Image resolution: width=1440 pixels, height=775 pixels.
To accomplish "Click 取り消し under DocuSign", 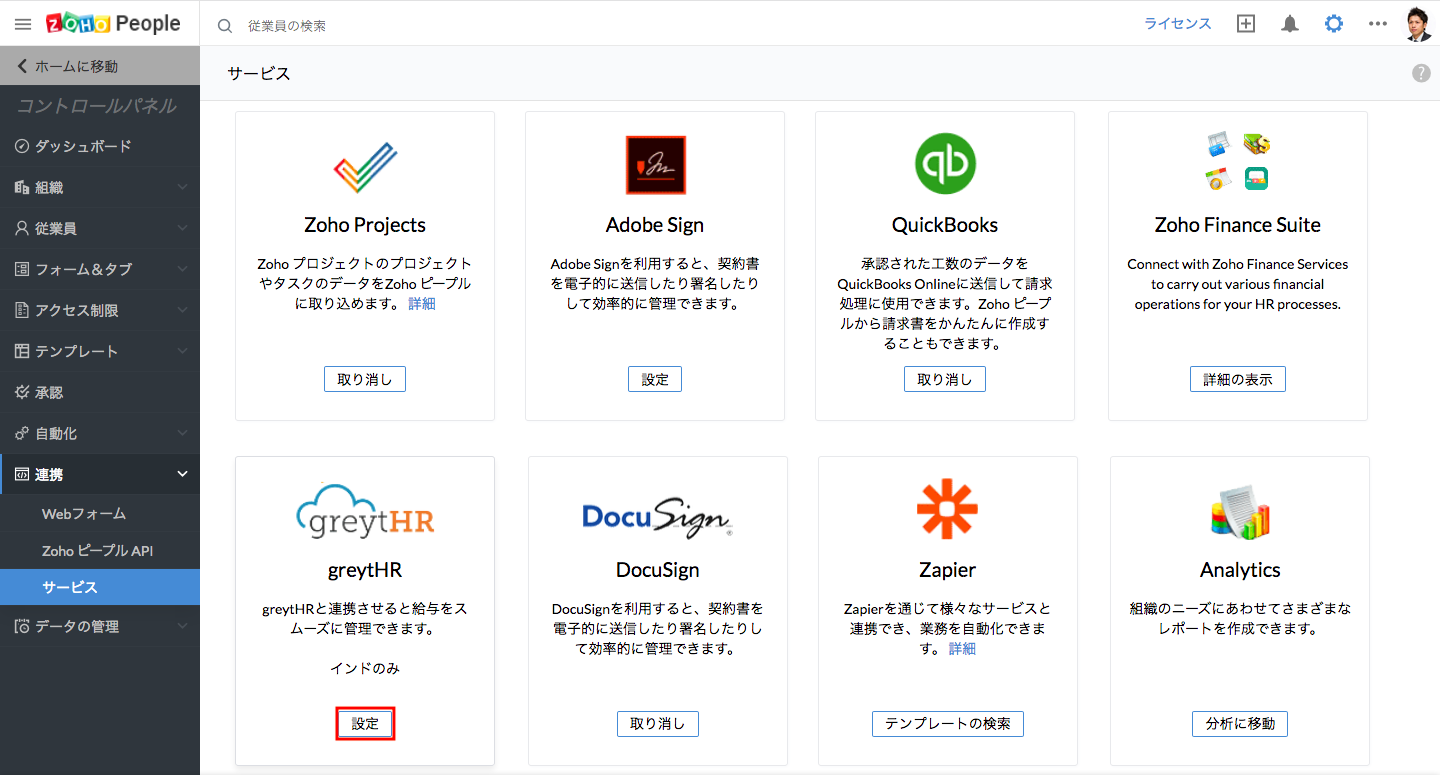I will 658,723.
